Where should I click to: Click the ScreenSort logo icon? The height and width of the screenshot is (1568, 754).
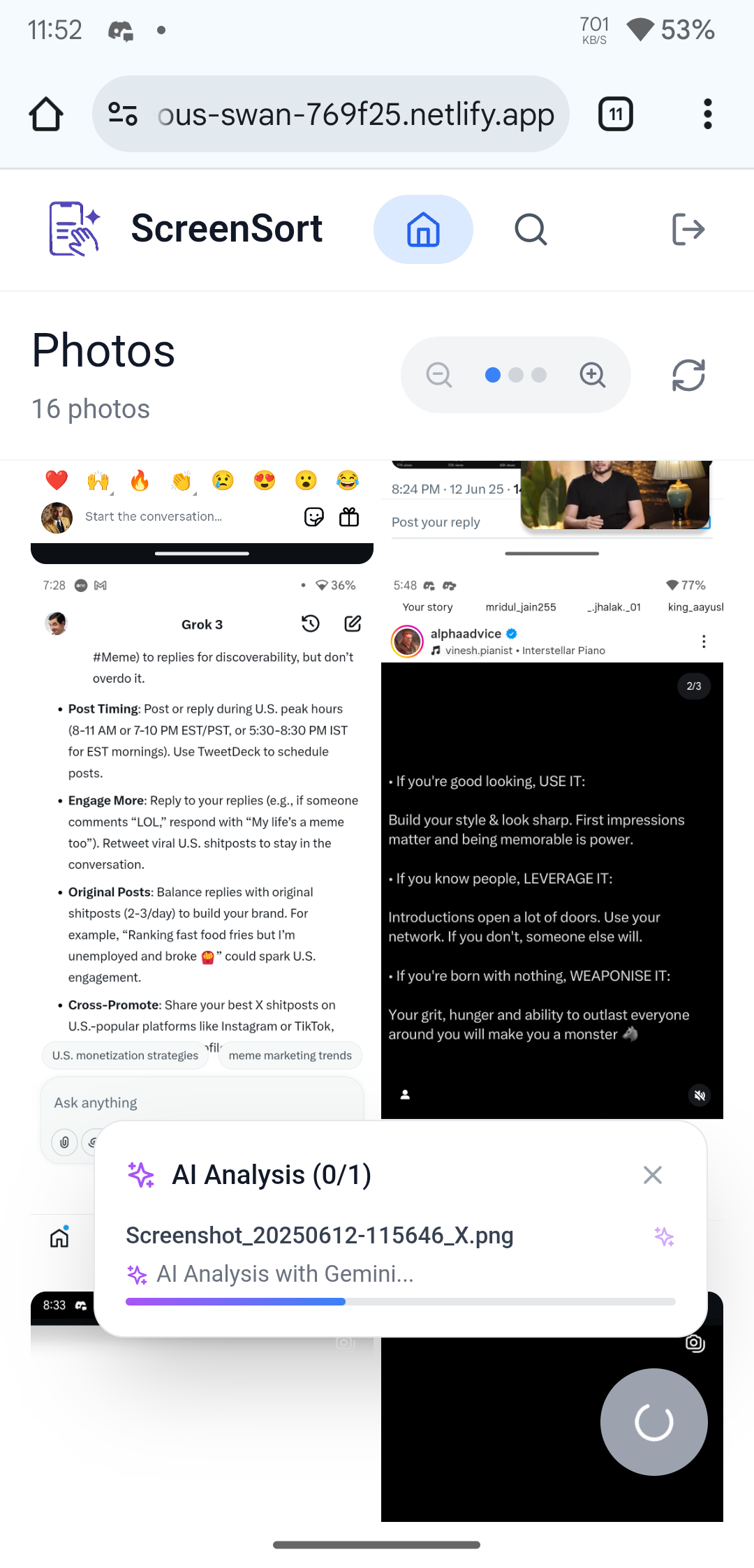[75, 229]
